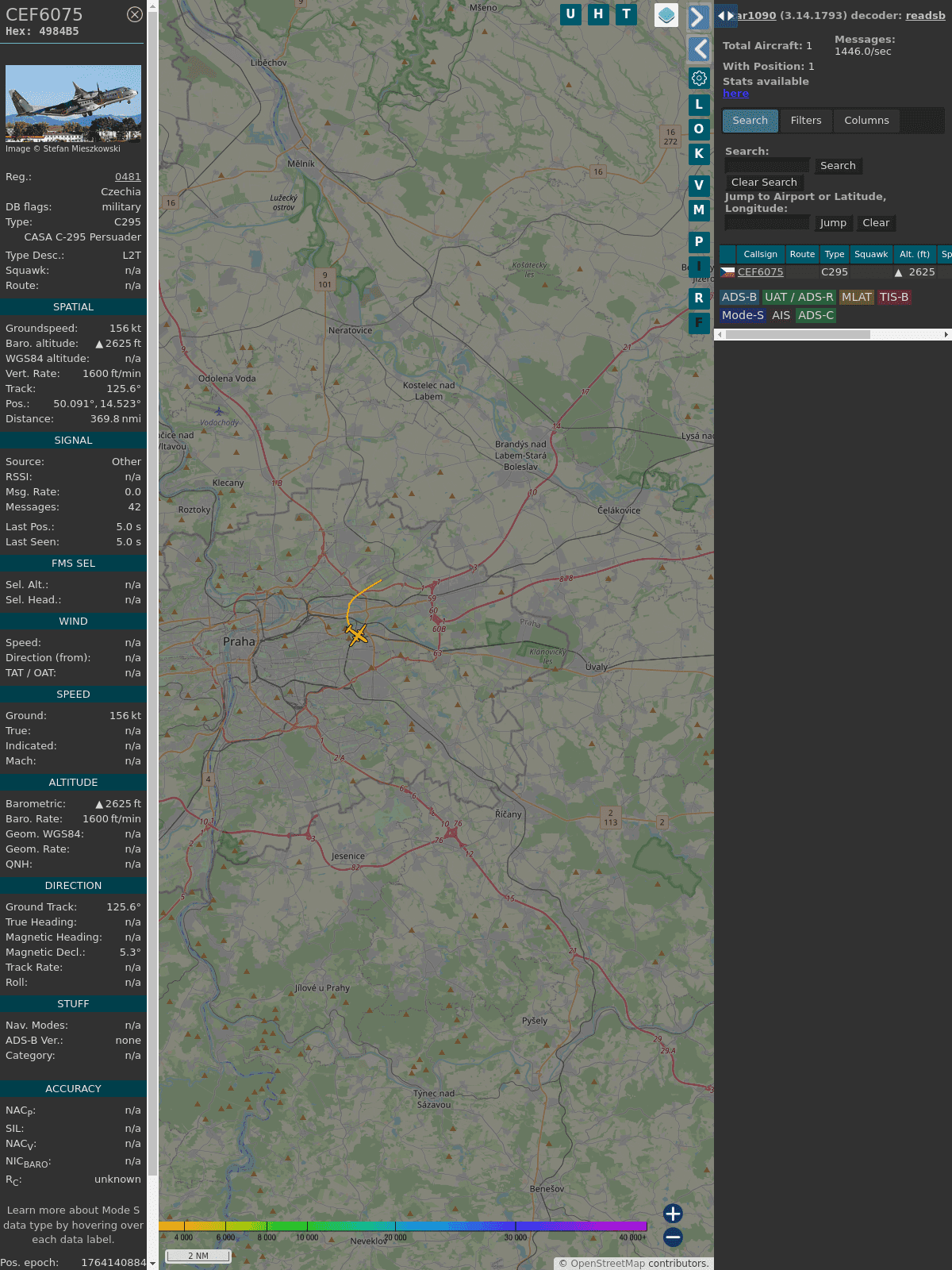Close the CEF6075 aircraft info panel
952x1270 pixels.
tap(135, 14)
